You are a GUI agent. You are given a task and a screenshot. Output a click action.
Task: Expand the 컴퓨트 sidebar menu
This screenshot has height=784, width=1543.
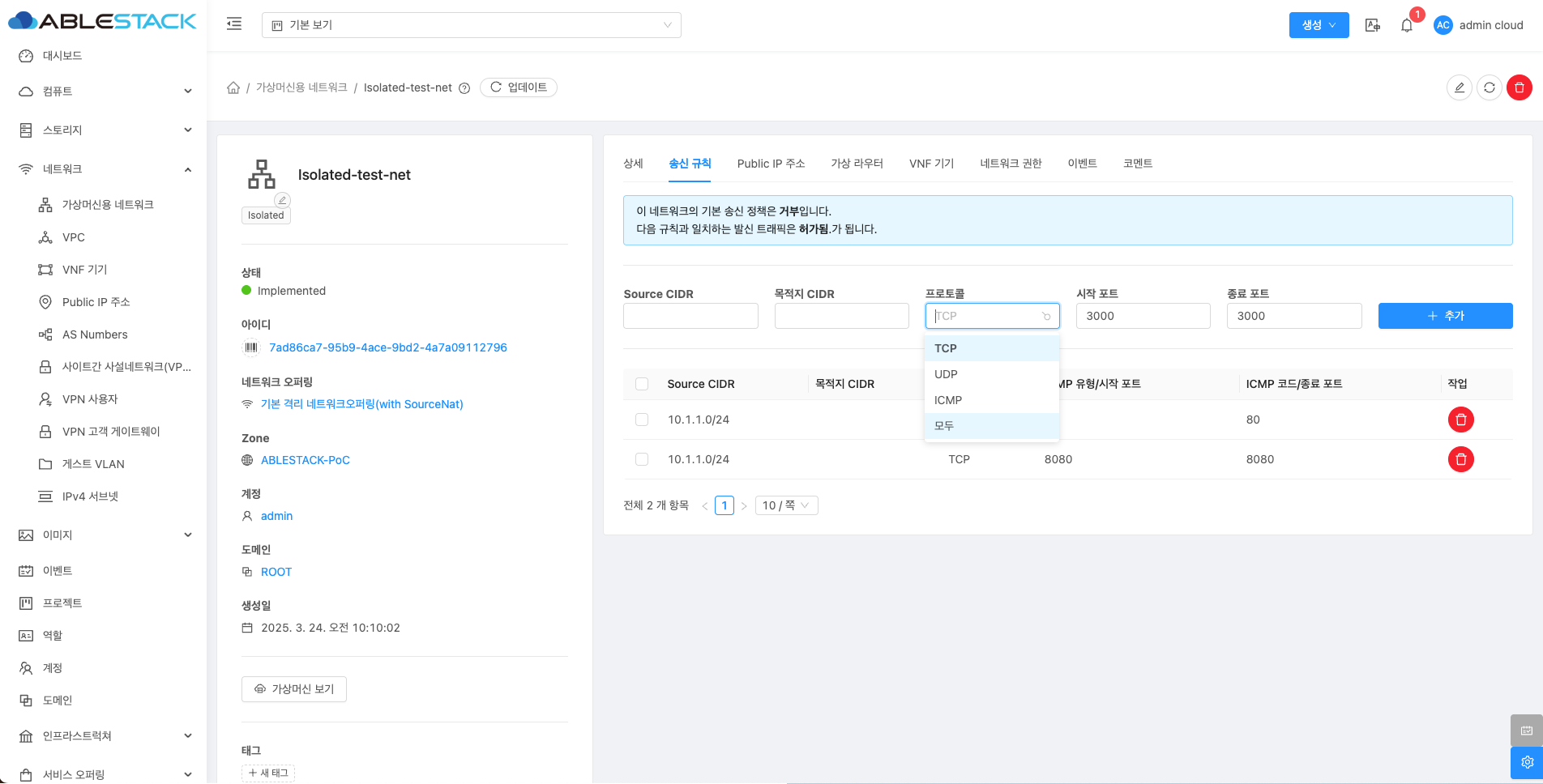click(x=105, y=92)
